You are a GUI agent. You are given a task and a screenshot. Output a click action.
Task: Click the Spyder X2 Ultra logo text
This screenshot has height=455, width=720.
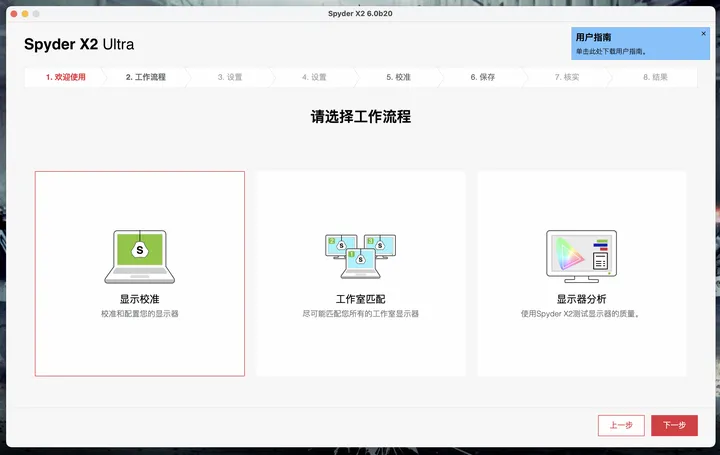pos(79,44)
